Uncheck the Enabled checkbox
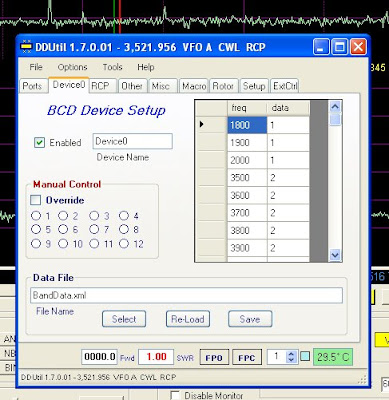The width and height of the screenshot is (389, 400). pyautogui.click(x=39, y=143)
